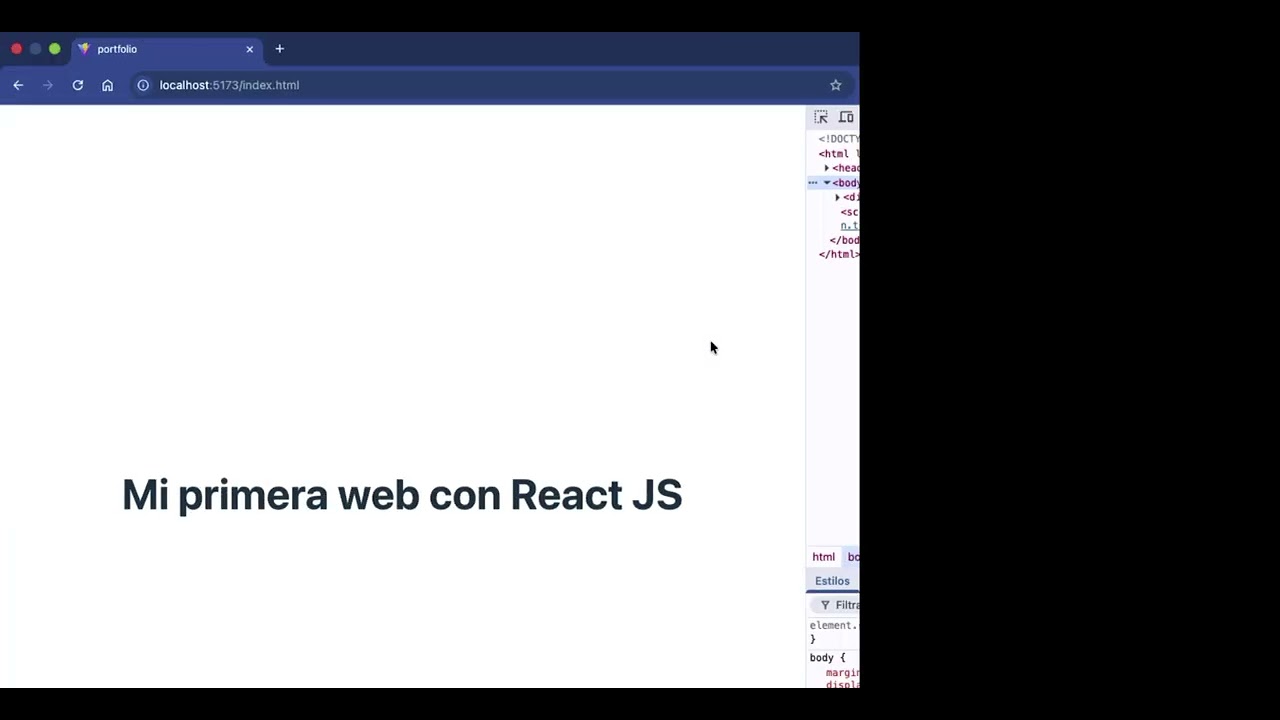Select the html opening tag row
Viewport: 1280px width, 720px height.
pyautogui.click(x=833, y=154)
